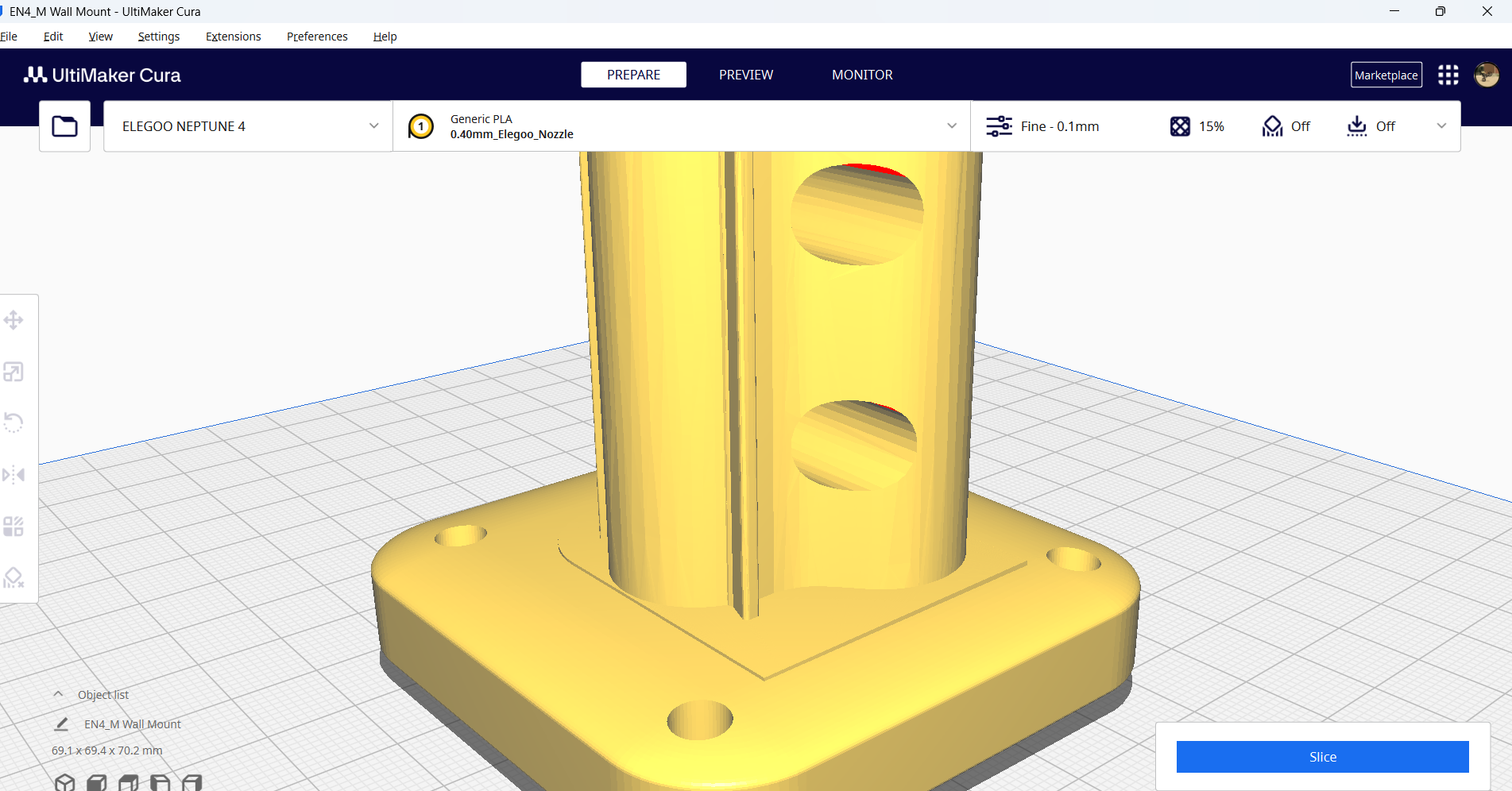Minimize the Cura window
Image resolution: width=1512 pixels, height=791 pixels.
(1394, 11)
